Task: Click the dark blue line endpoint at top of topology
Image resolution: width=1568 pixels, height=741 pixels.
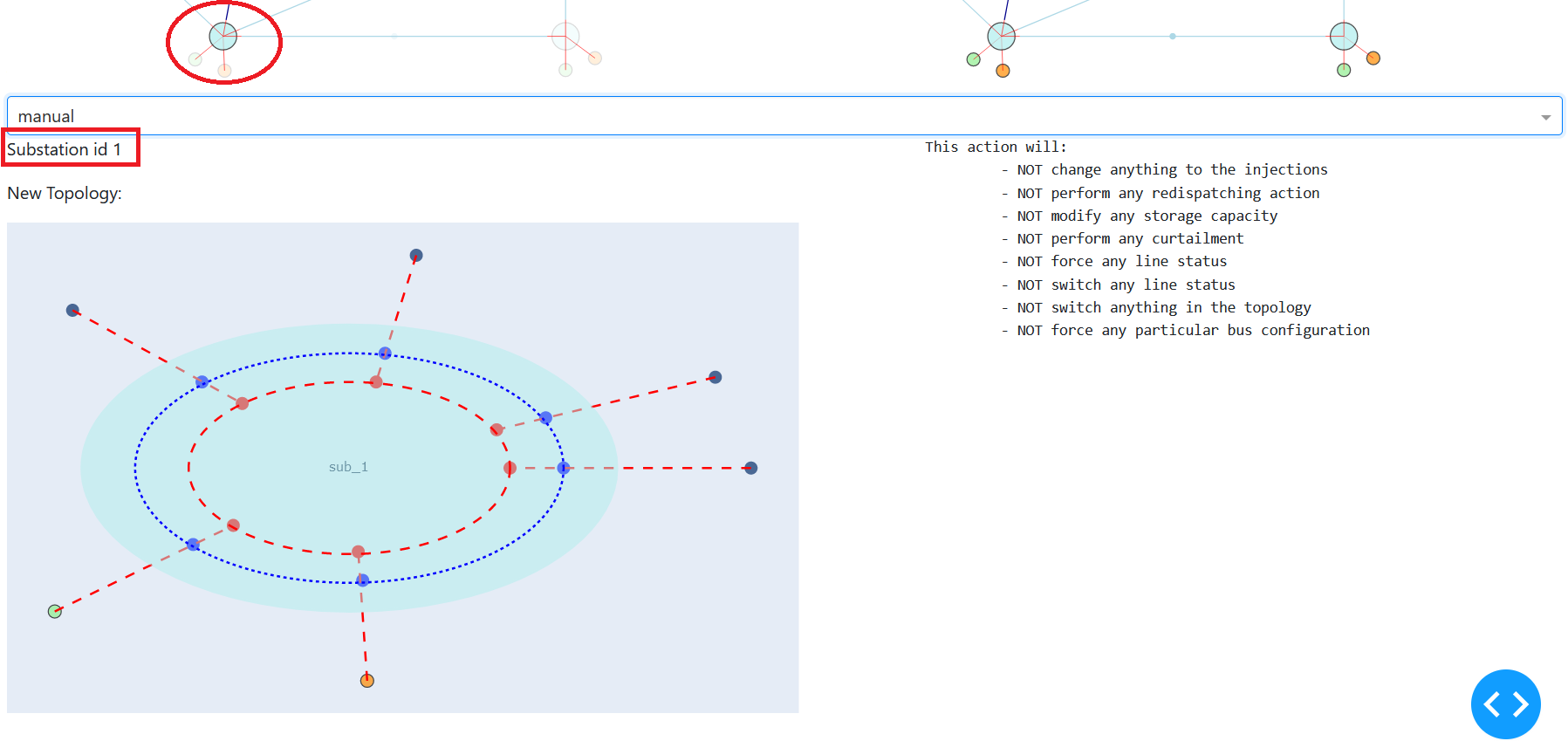Action: [416, 256]
